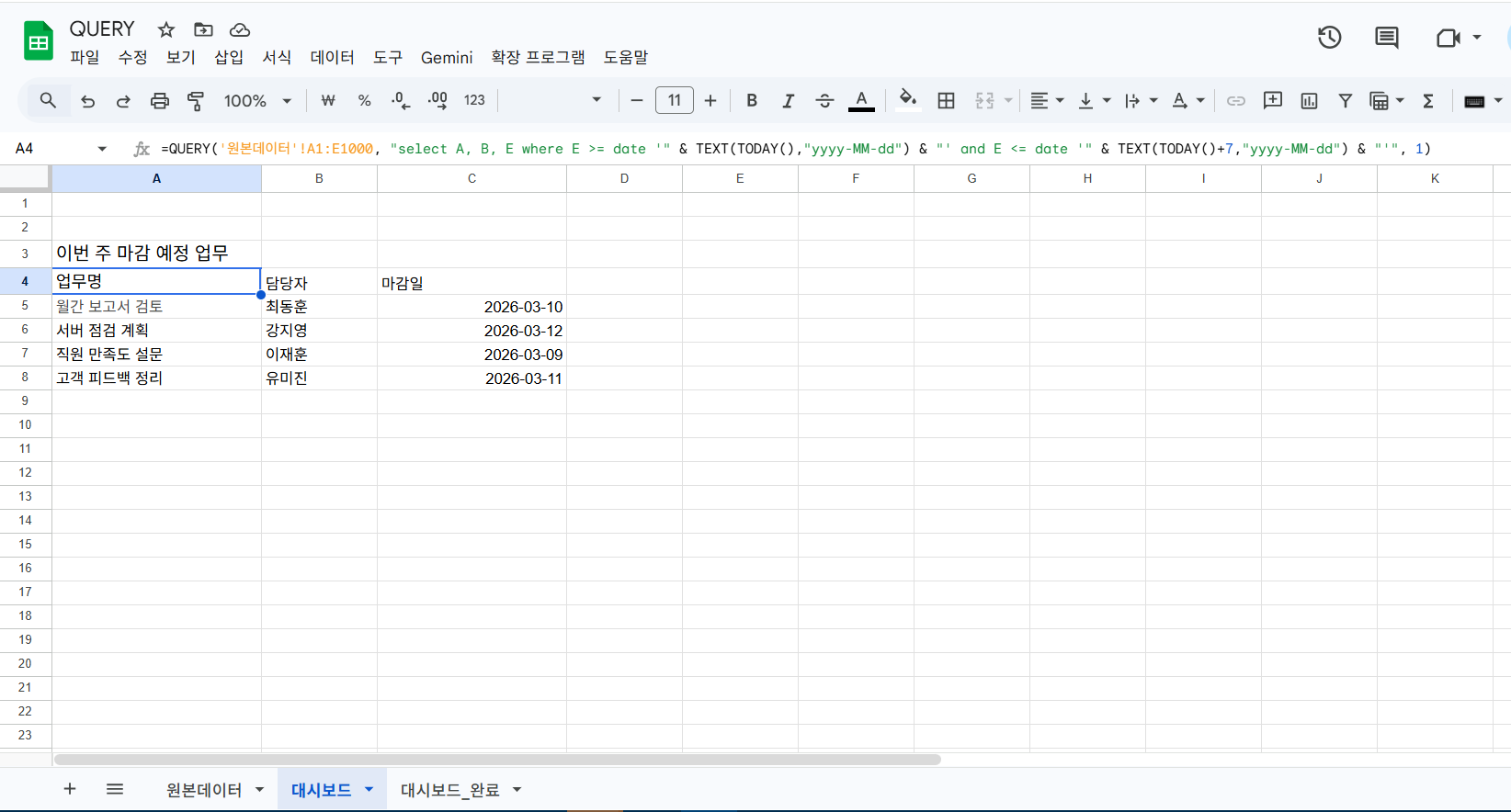Open the fill color picker
Viewport: 1511px width, 812px height.
(x=907, y=100)
